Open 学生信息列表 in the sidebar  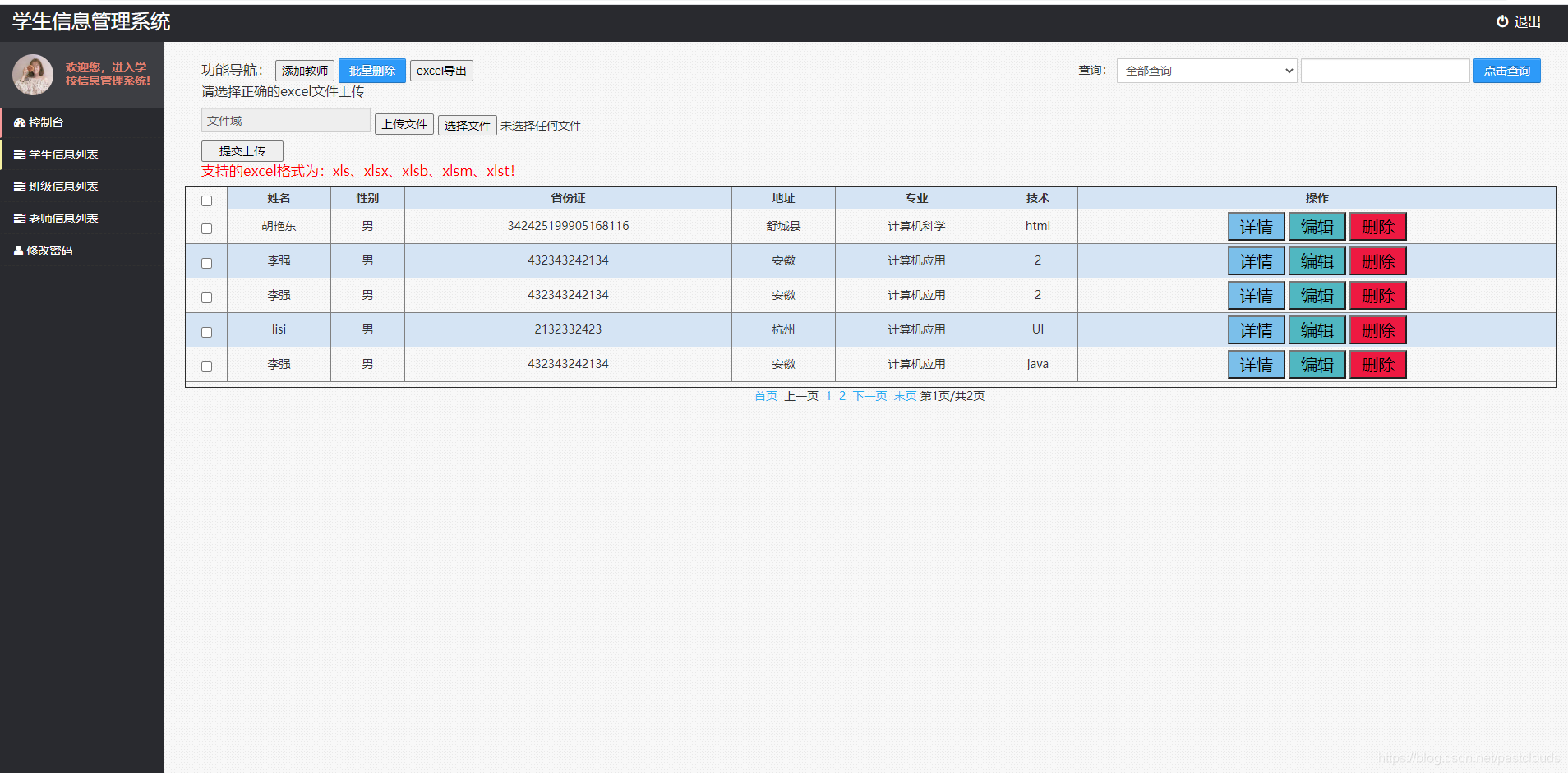[82, 154]
